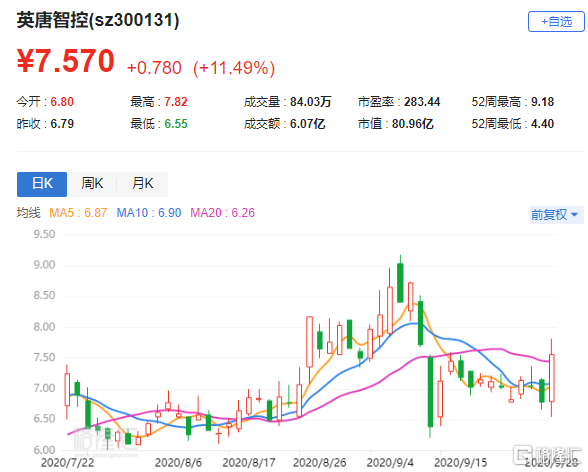This screenshot has width=588, height=472.
Task: Select the 日K daily chart tab
Action: (42, 184)
